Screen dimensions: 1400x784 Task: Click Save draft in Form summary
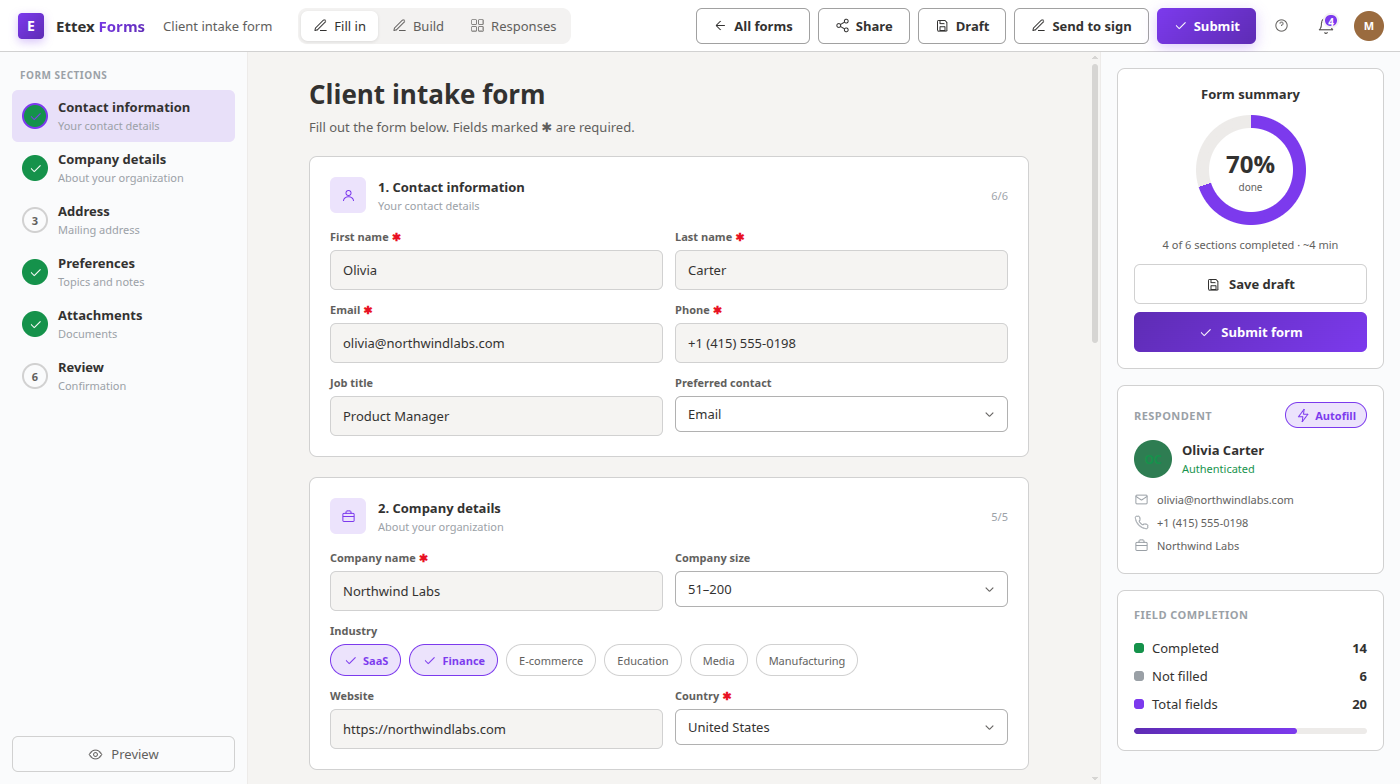point(1250,284)
